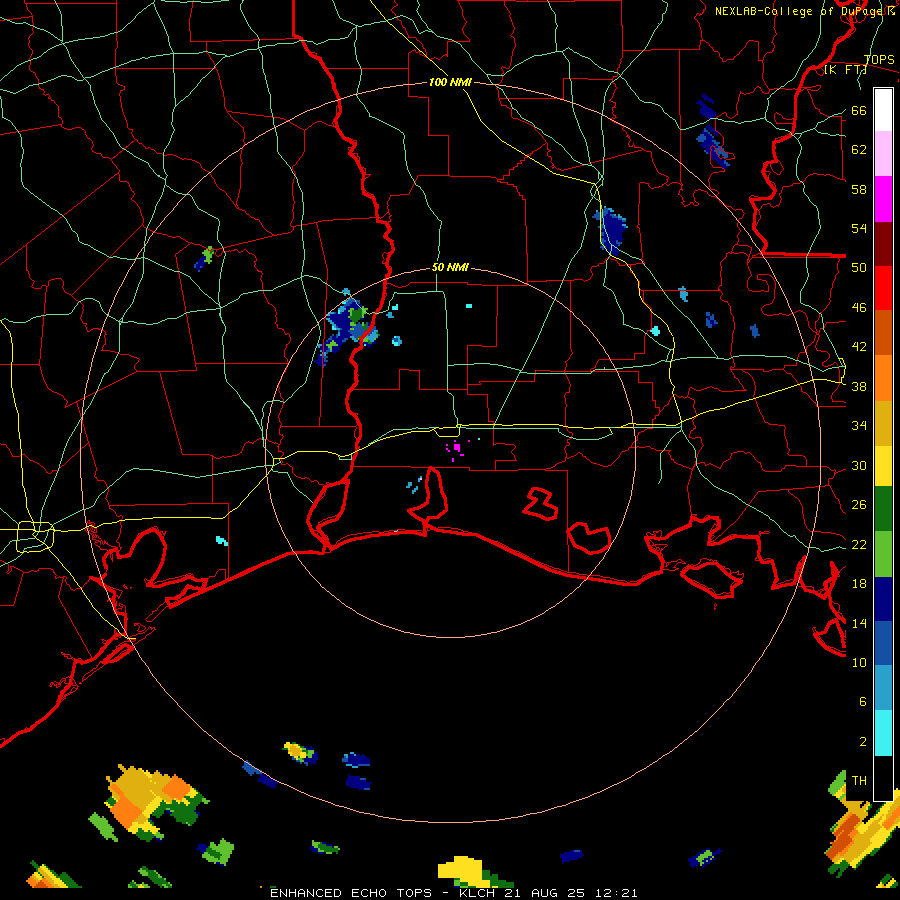Click the 'TH' legend label
The width and height of the screenshot is (900, 900).
click(859, 780)
